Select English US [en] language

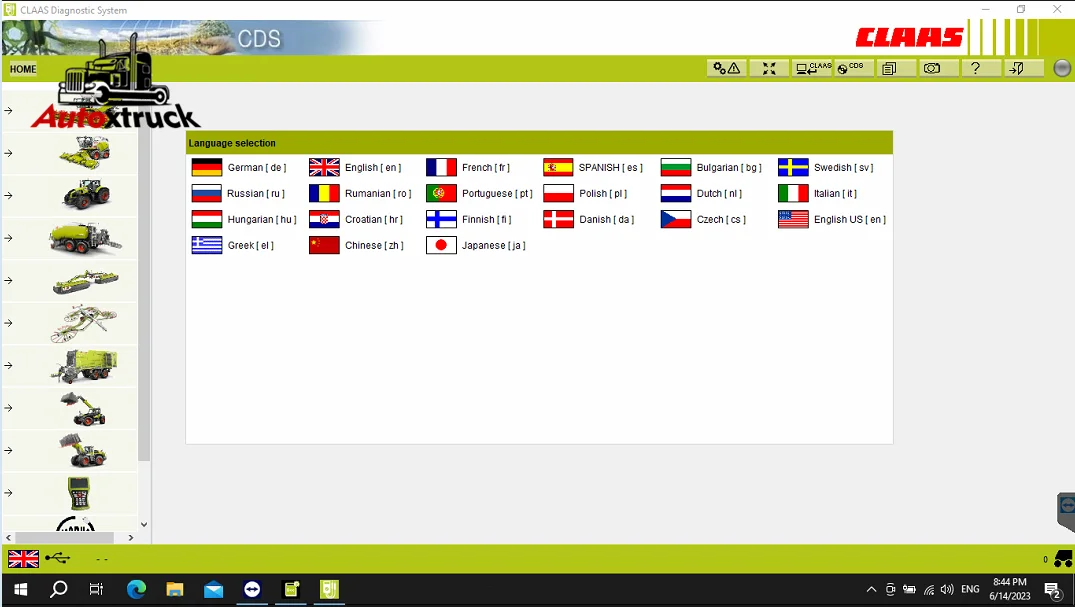tap(832, 219)
